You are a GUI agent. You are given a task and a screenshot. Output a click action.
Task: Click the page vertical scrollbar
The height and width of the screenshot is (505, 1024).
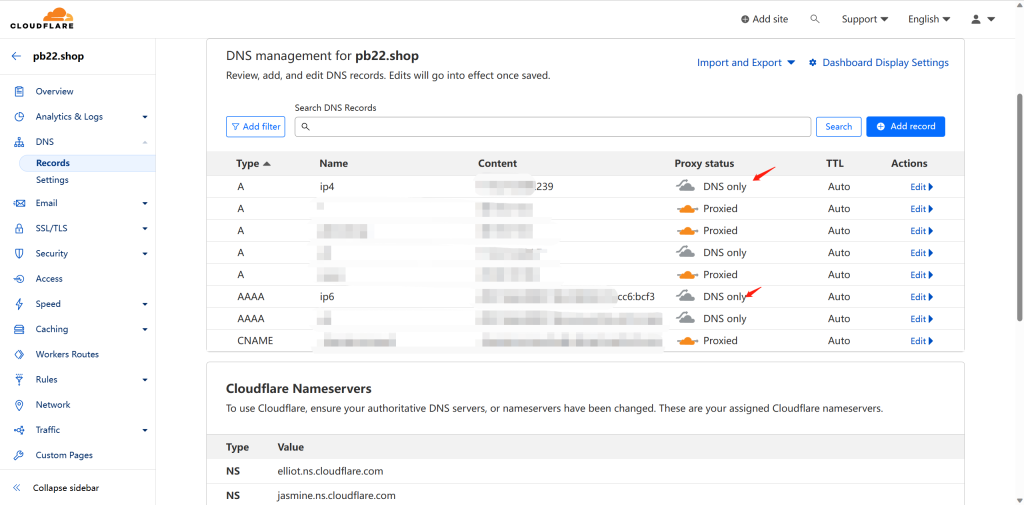point(1019,206)
